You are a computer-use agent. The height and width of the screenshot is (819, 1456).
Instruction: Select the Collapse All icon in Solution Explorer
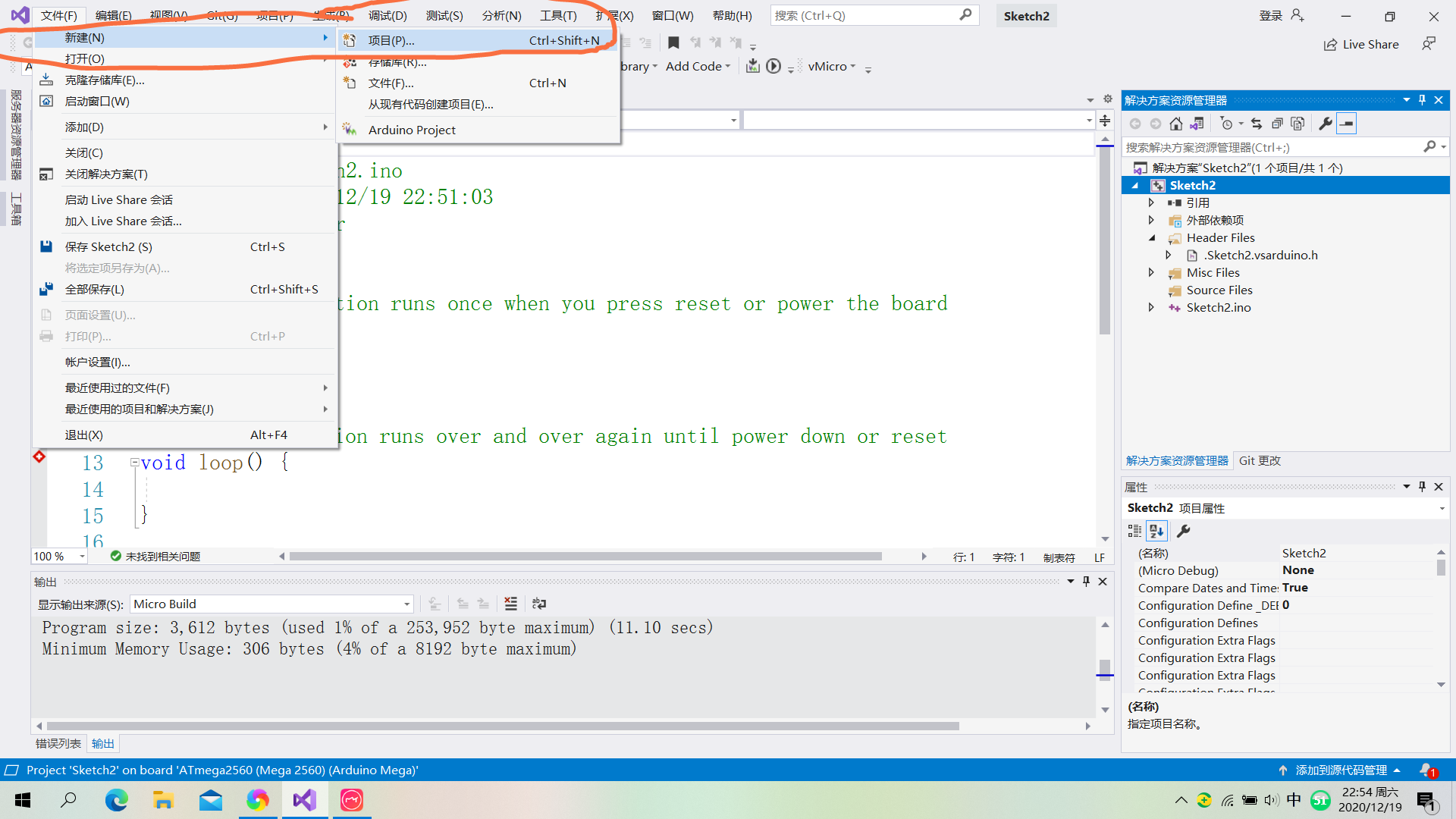tap(1278, 123)
